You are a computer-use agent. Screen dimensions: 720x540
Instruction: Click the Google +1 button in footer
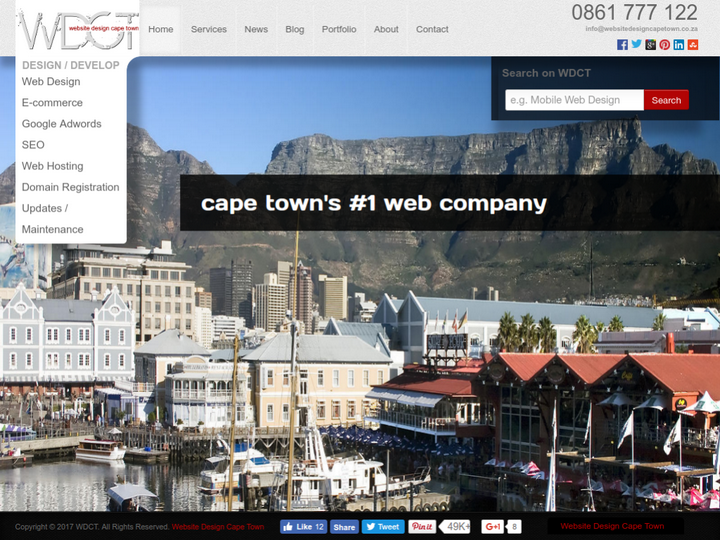492,526
